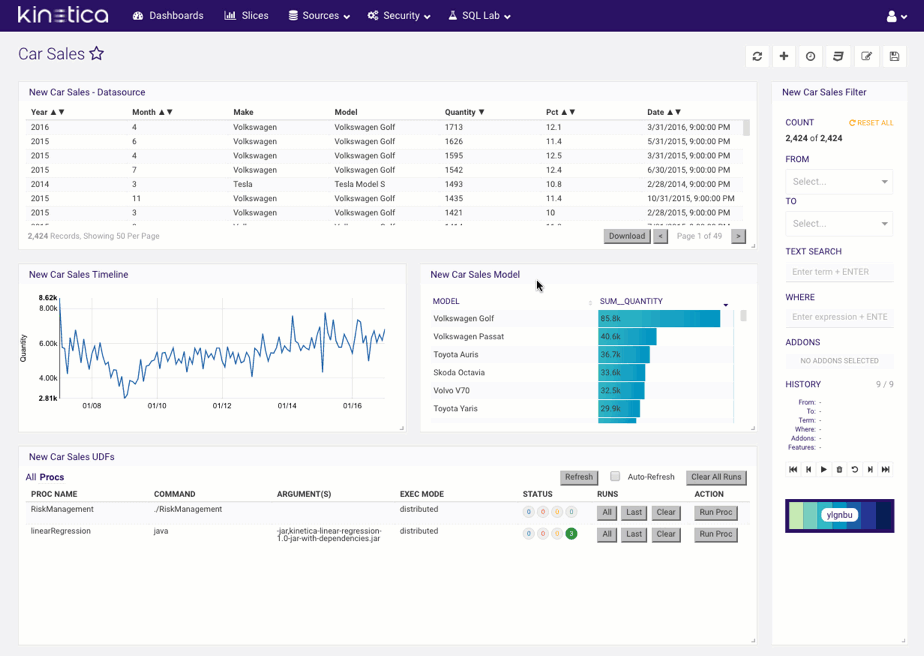Expand the TO select dropdown
The height and width of the screenshot is (656, 924).
coord(839,224)
